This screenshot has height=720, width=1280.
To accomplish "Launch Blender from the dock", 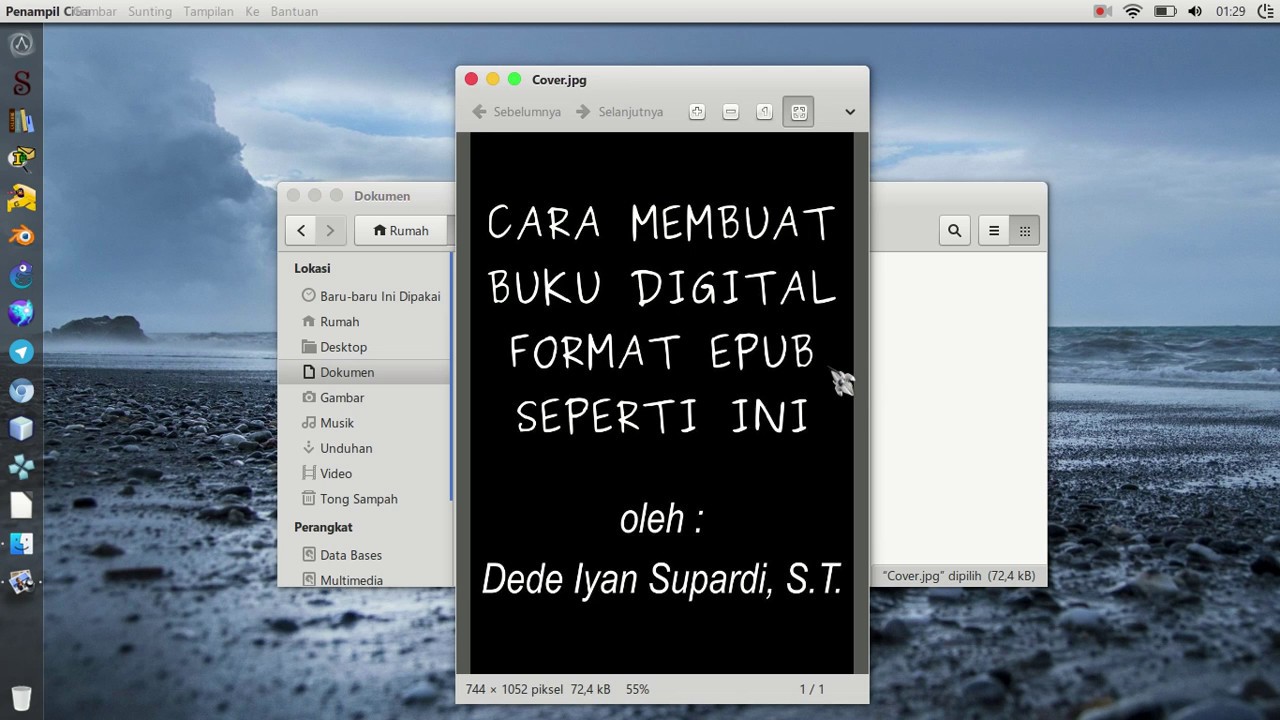I will coord(21,236).
